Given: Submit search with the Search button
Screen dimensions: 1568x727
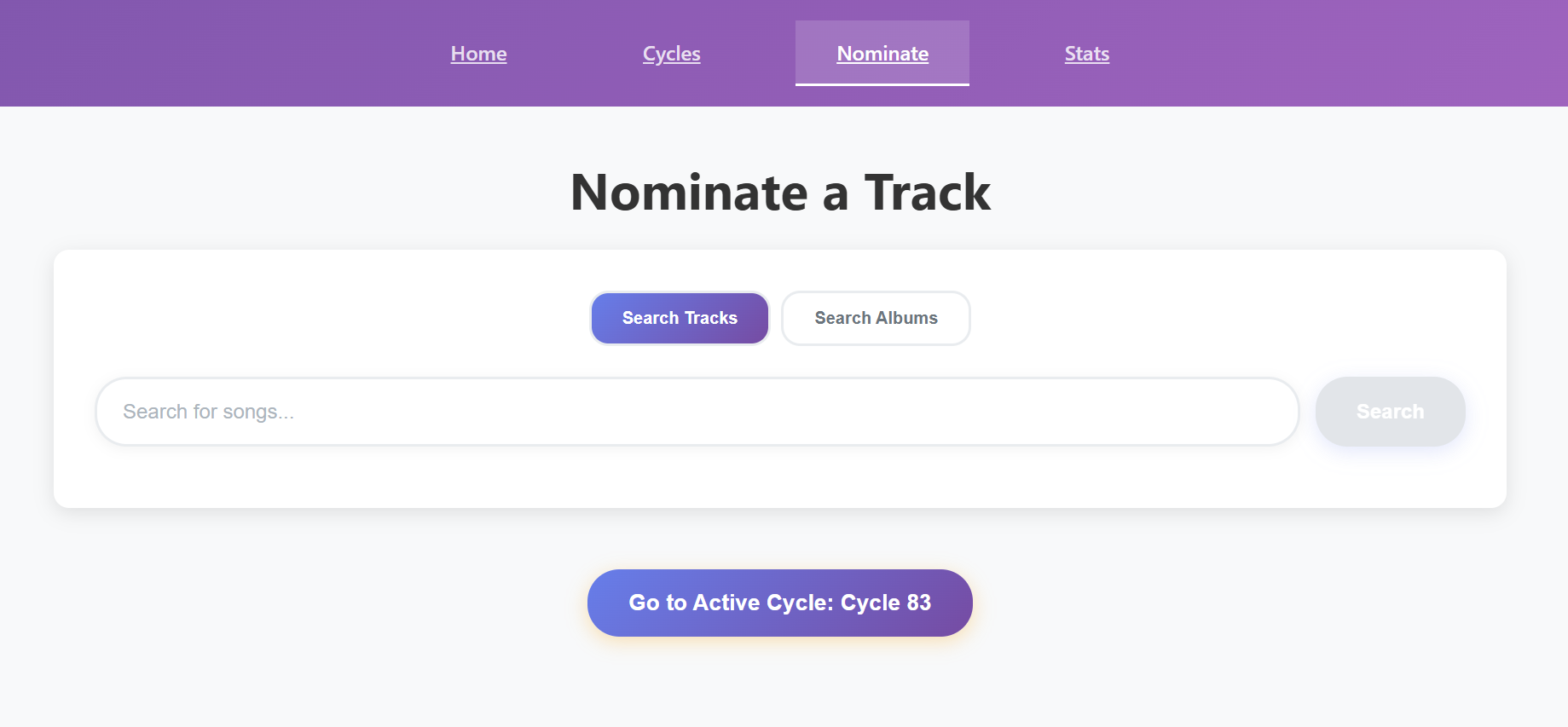Looking at the screenshot, I should tap(1390, 412).
